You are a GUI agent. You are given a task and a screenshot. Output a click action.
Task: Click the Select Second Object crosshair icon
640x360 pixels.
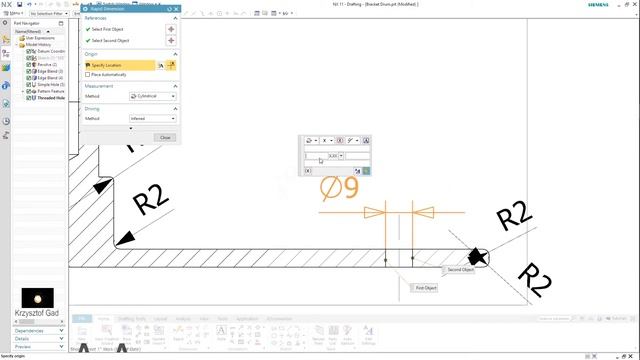point(171,40)
